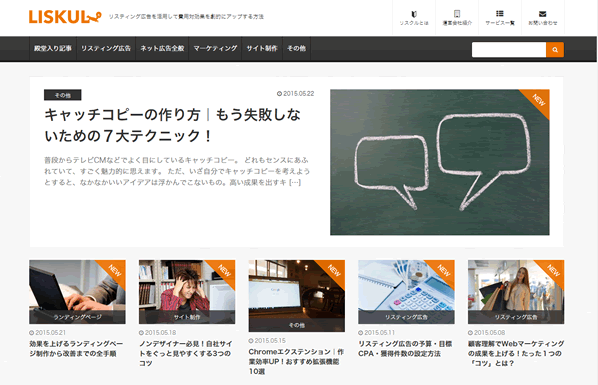Image resolution: width=598 pixels, height=385 pixels.
Task: Select the リスティング広告 menu item
Action: pyautogui.click(x=106, y=48)
